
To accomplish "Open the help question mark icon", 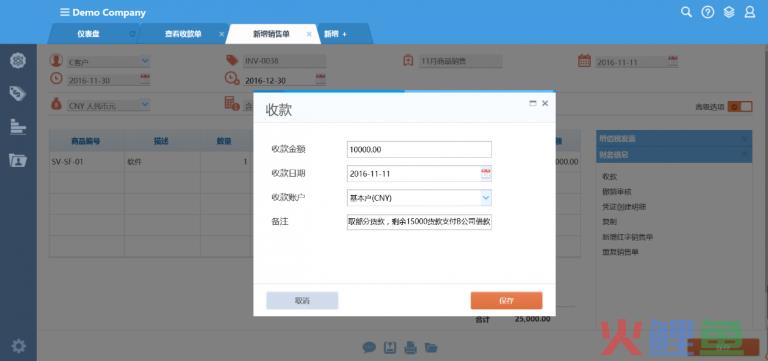I will [707, 12].
